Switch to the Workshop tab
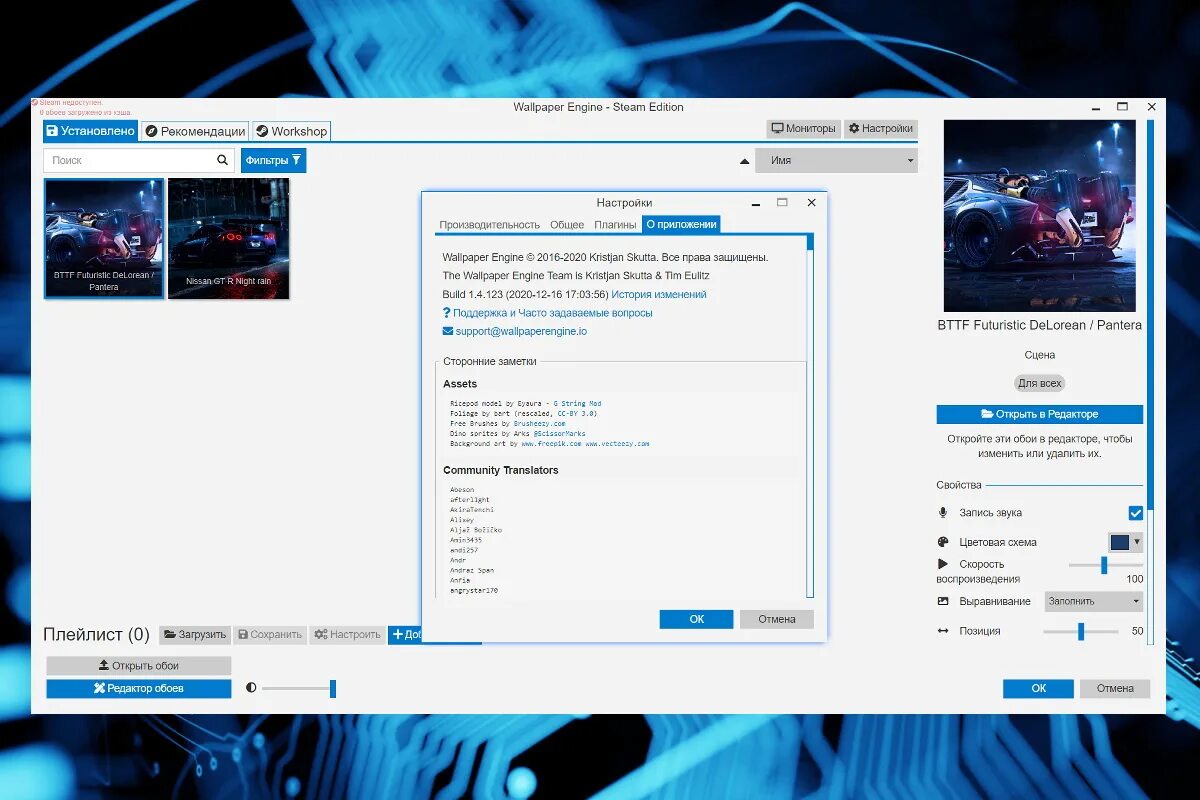1200x800 pixels. point(290,131)
